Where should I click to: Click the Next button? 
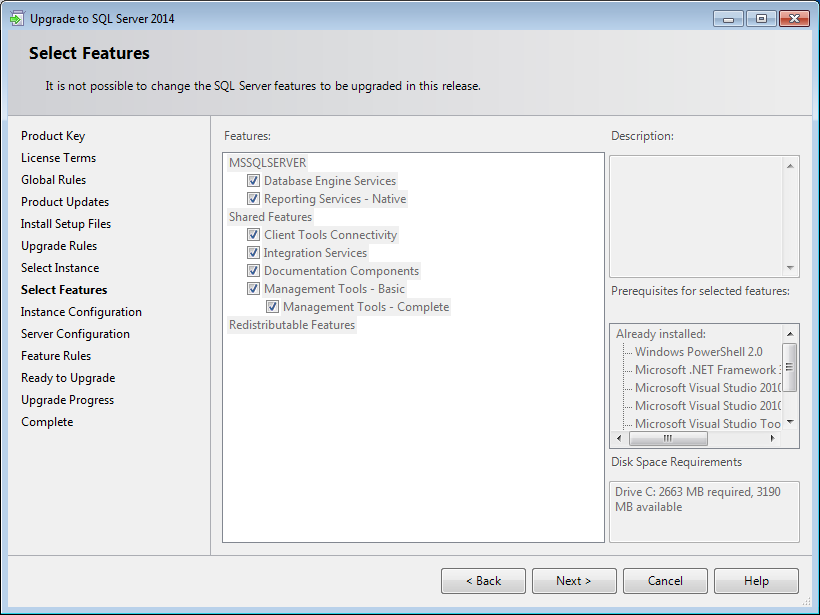574,581
